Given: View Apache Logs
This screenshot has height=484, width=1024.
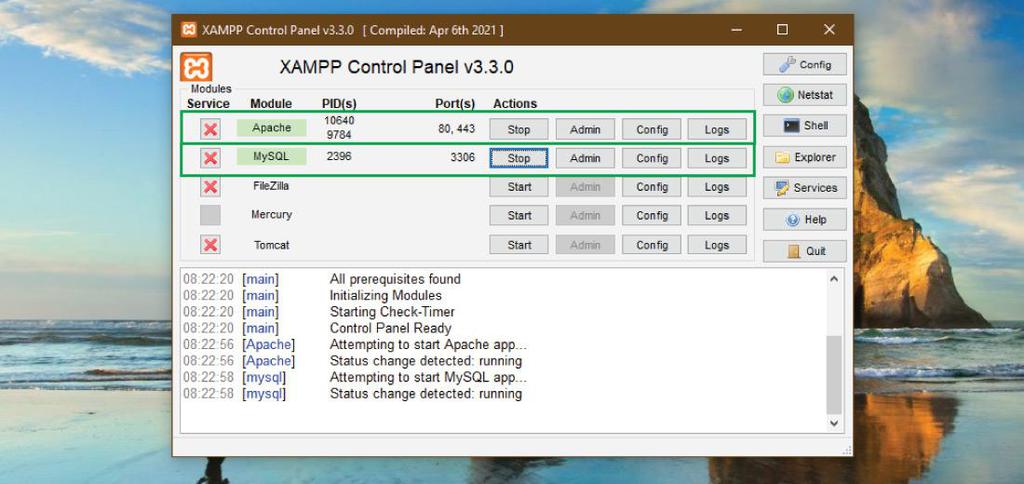Looking at the screenshot, I should point(716,129).
